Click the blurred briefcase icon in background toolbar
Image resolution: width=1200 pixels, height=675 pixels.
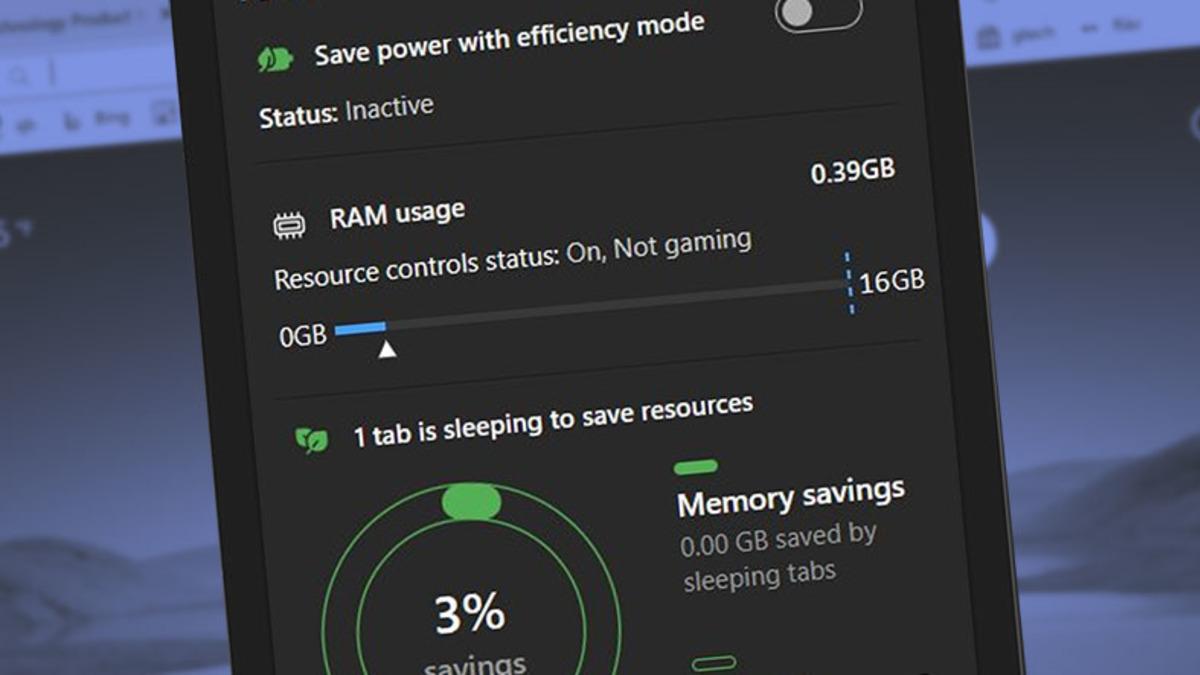(x=988, y=38)
